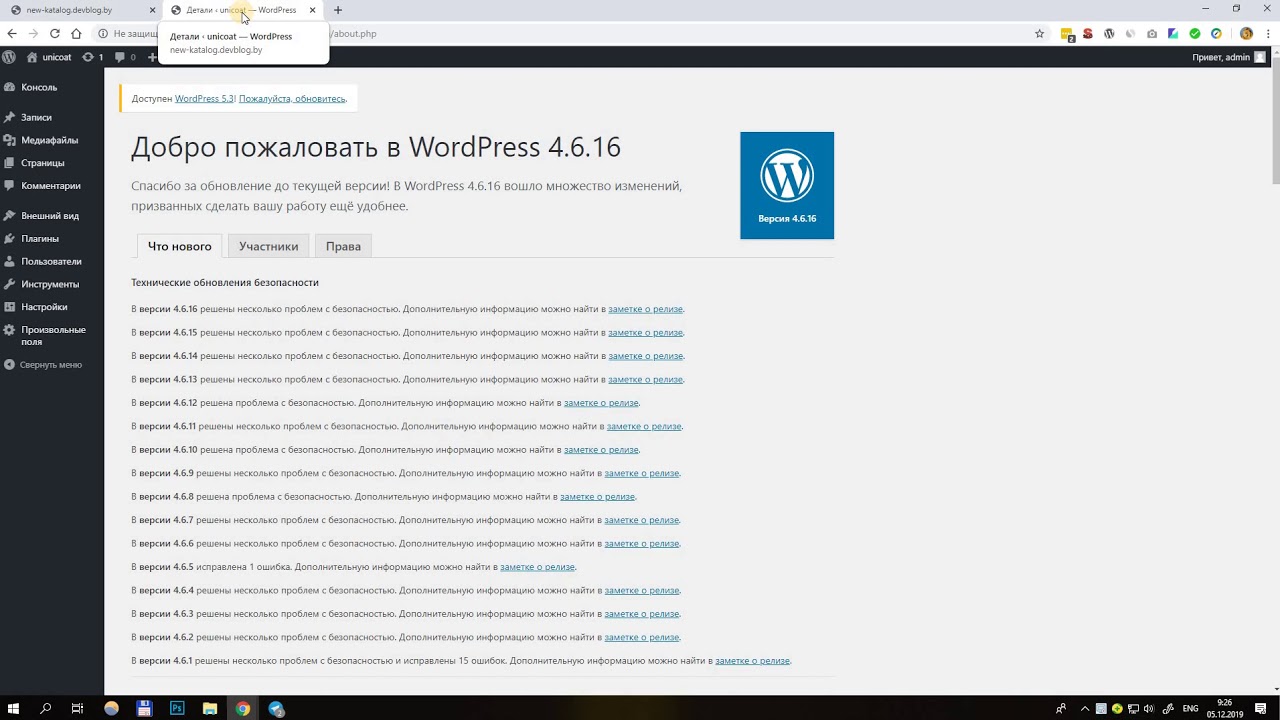The width and height of the screenshot is (1280, 720).
Task: Click the site security info icon
Action: [103, 33]
